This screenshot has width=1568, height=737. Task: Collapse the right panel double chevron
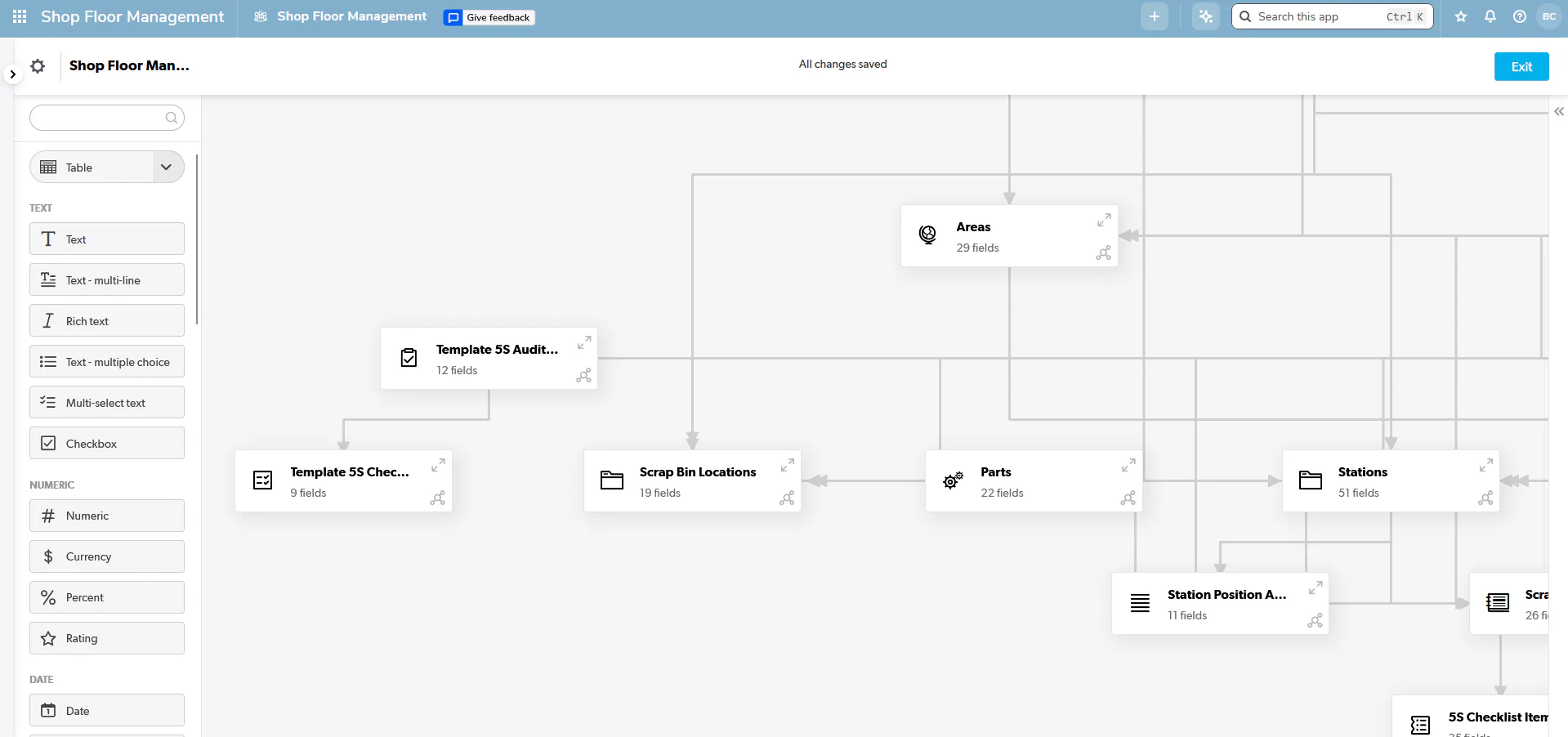(1559, 112)
